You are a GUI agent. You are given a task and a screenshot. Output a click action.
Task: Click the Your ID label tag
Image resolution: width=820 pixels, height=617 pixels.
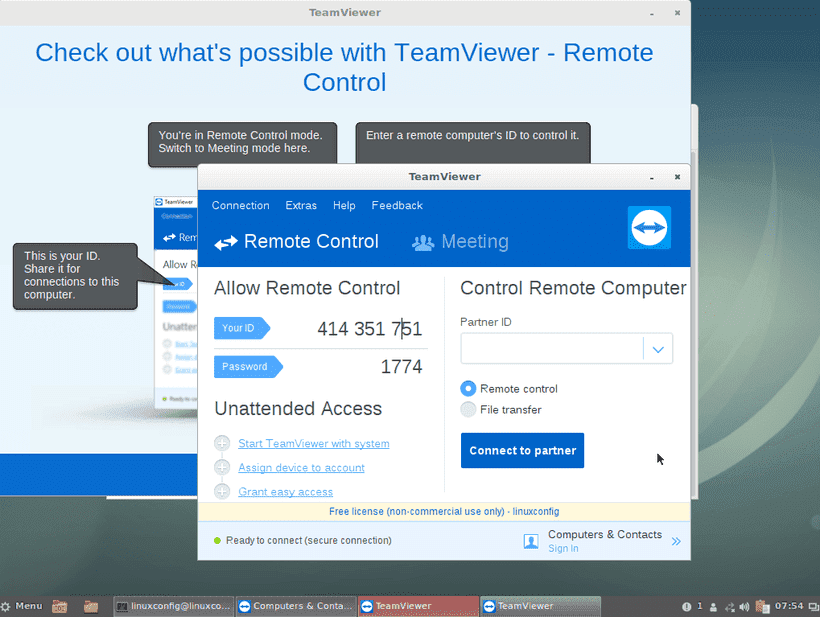tap(242, 328)
